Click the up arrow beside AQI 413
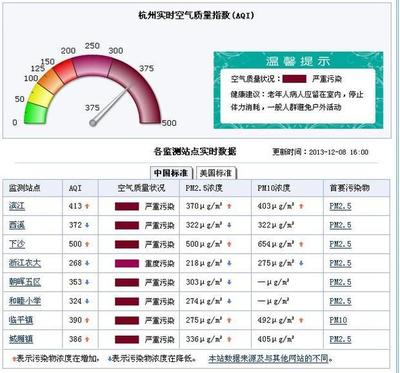Viewport: 400px width, 373px height. [87, 206]
